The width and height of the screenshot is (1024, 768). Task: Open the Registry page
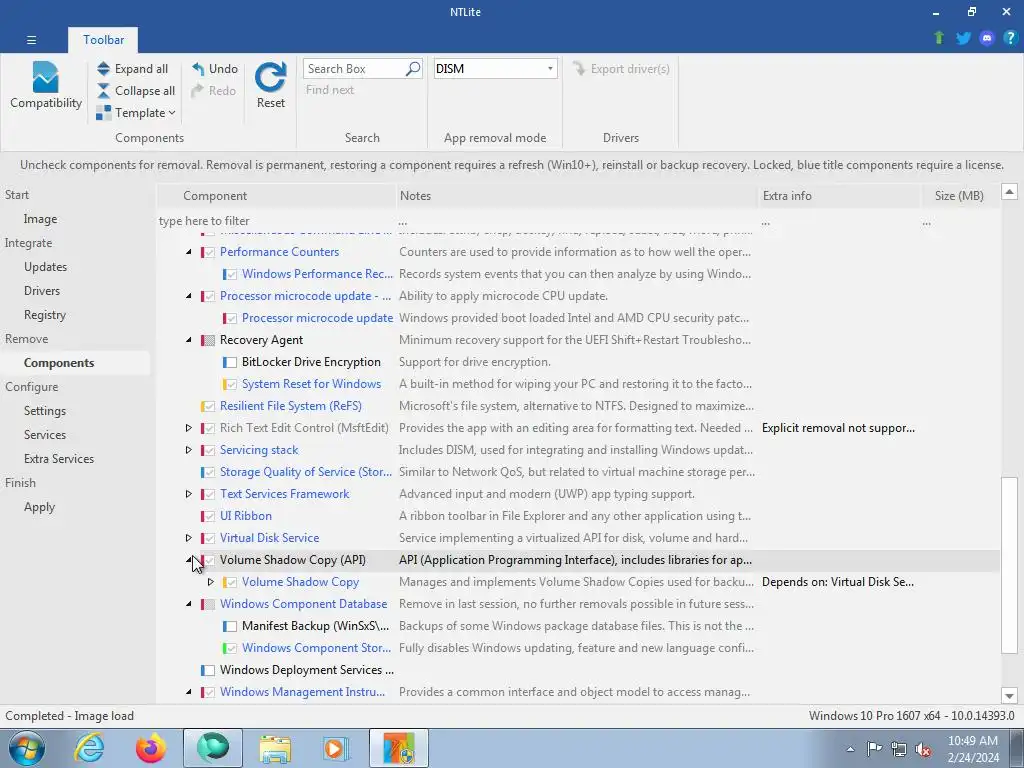click(x=45, y=315)
